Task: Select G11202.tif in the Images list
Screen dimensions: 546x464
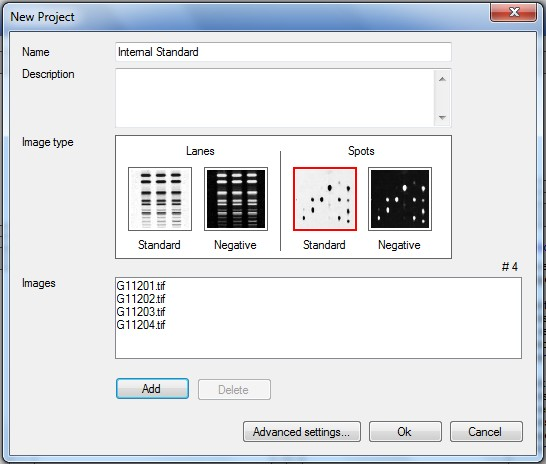Action: pos(141,299)
